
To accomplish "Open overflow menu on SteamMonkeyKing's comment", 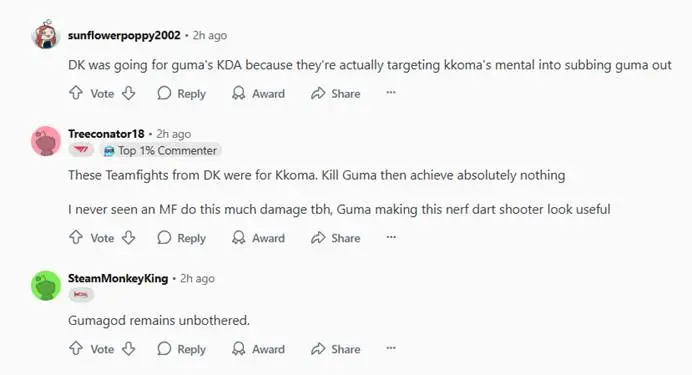I will click(x=391, y=348).
